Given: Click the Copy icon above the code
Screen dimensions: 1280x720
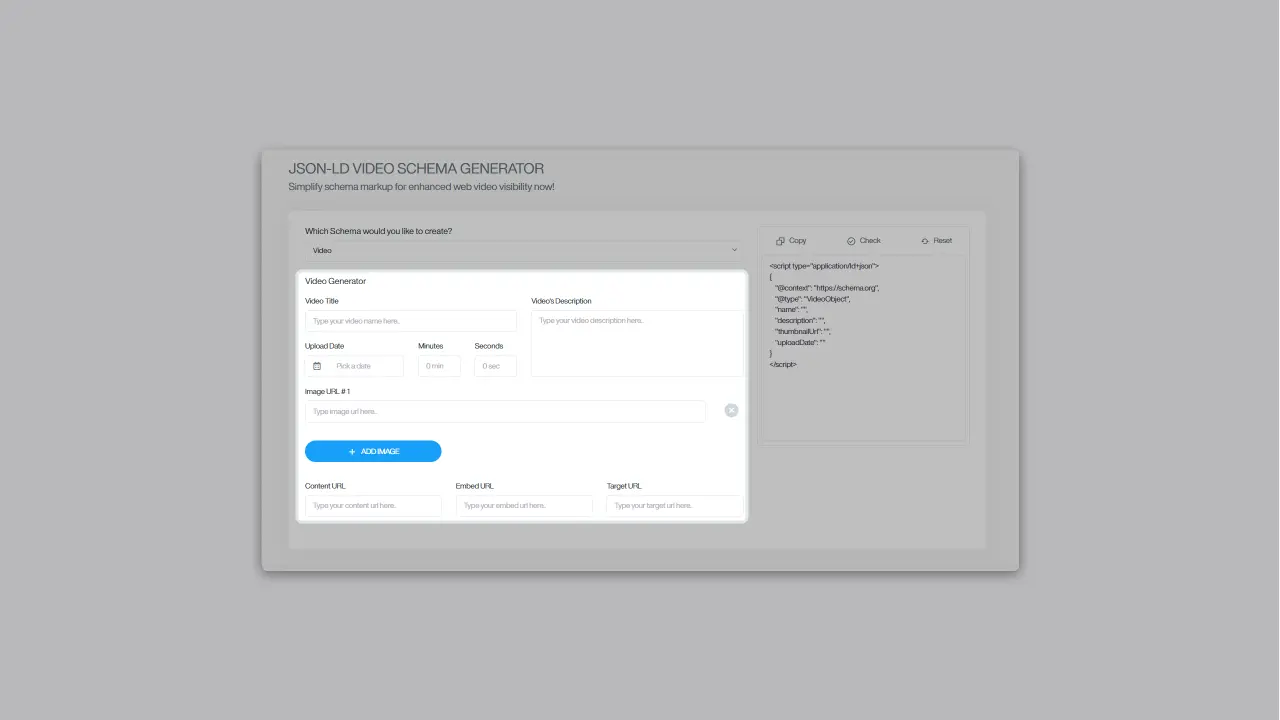Looking at the screenshot, I should (x=780, y=241).
